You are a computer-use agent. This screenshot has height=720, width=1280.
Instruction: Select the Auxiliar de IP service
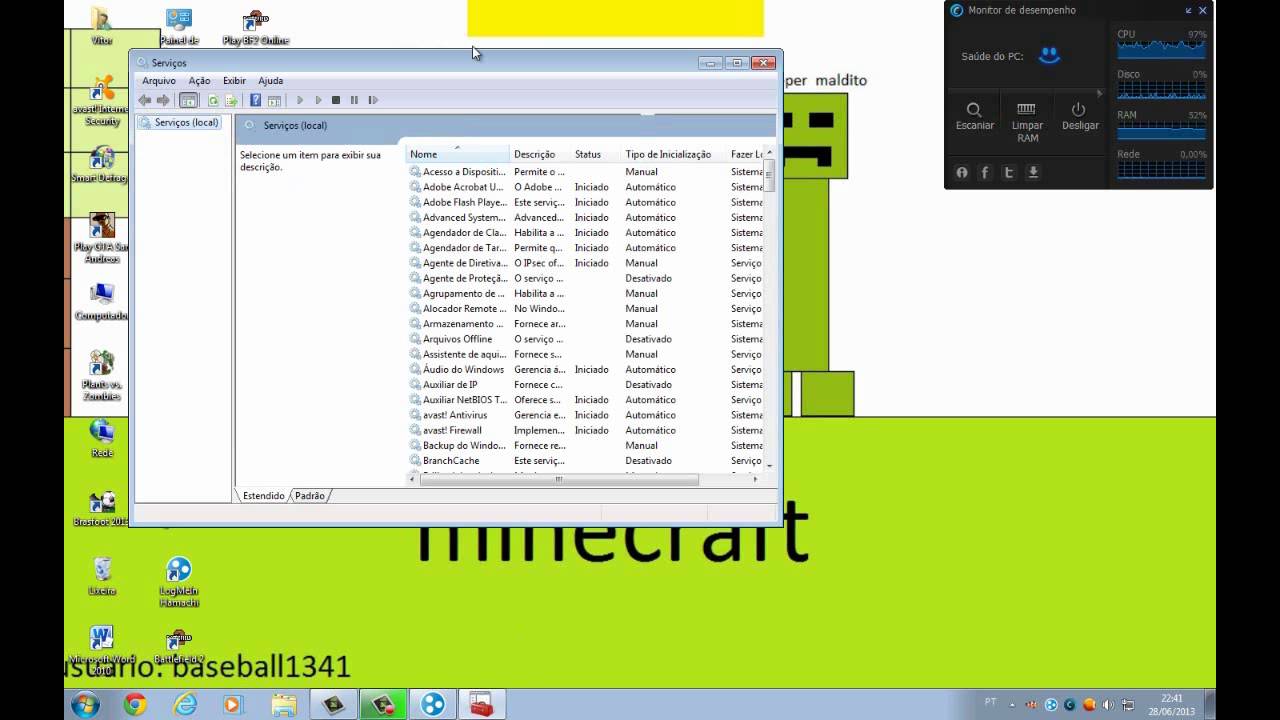[585, 385]
